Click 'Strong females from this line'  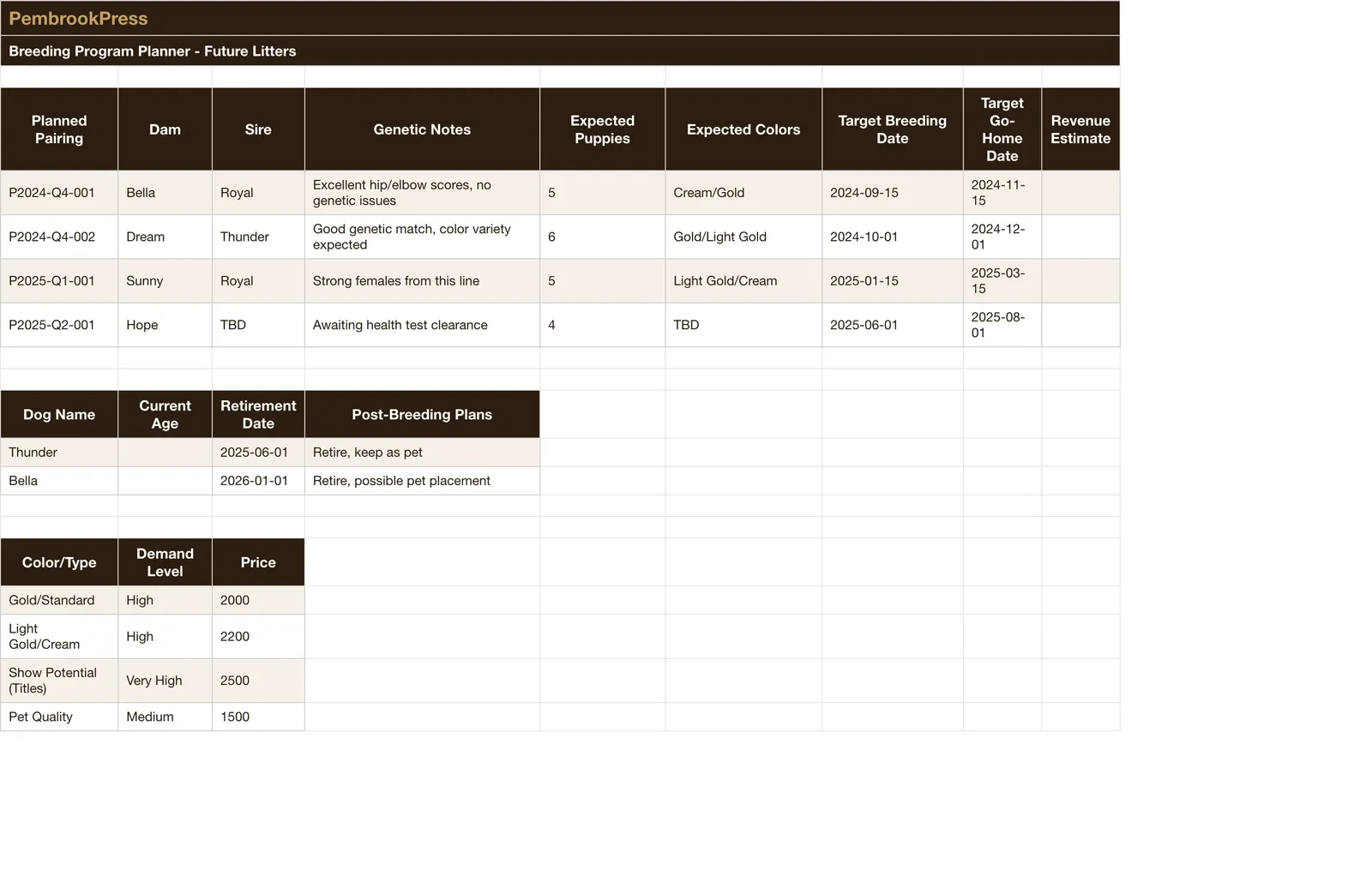(422, 281)
